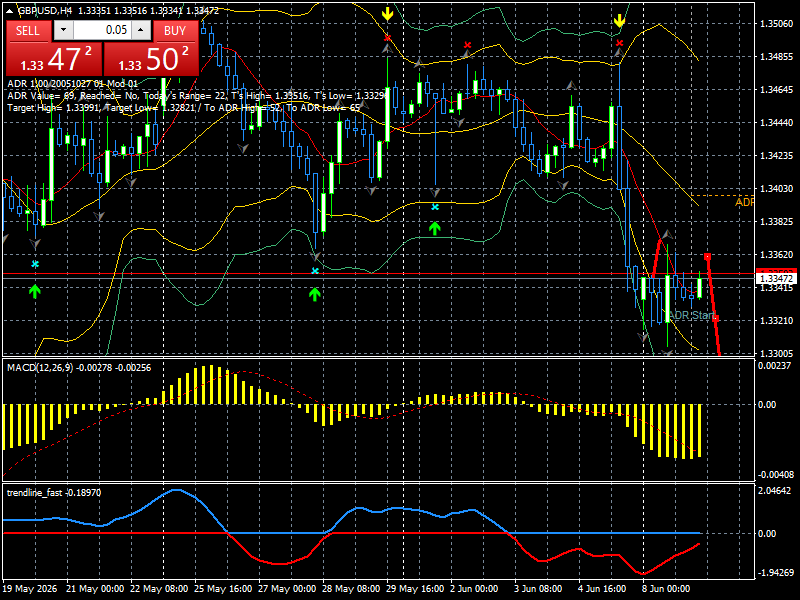Select the rightmost green up arrow signal
This screenshot has width=800, height=600.
click(435, 228)
